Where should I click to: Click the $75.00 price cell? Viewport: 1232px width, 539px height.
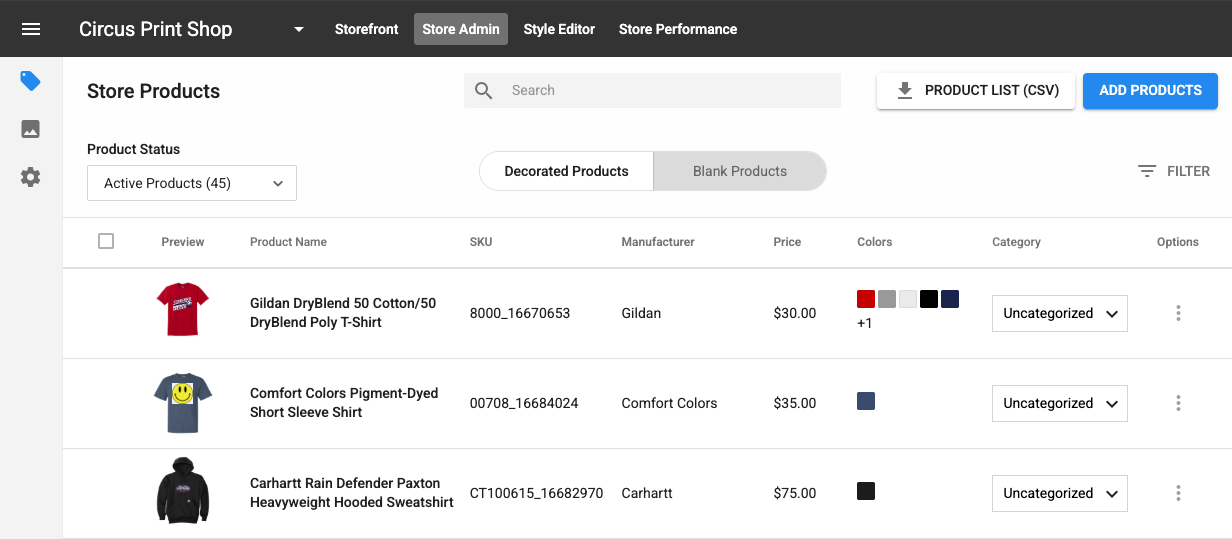(795, 493)
